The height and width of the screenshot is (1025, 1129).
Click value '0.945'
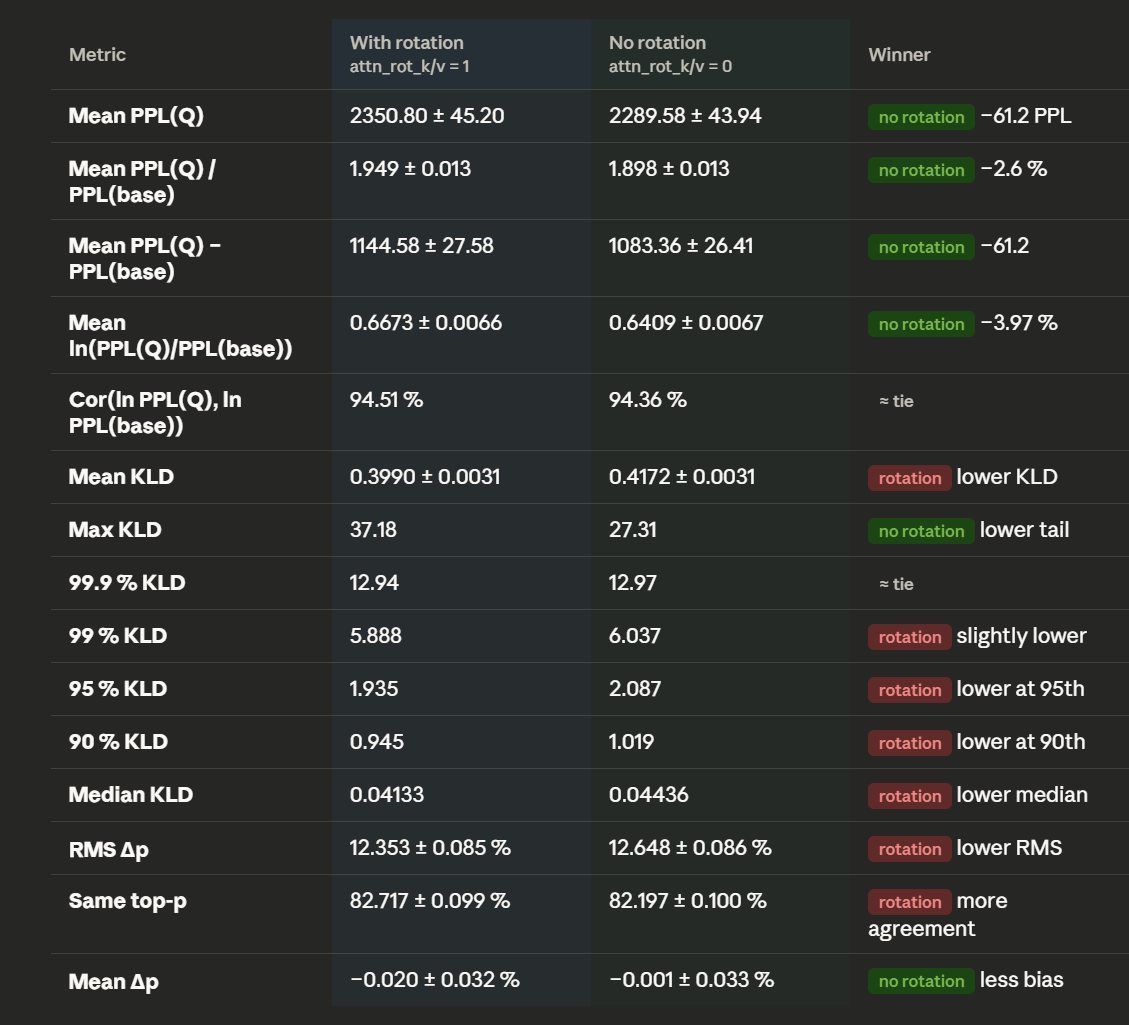[377, 742]
